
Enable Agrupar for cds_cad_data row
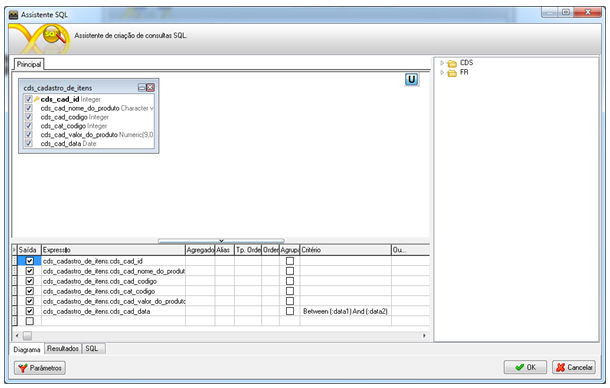point(290,311)
